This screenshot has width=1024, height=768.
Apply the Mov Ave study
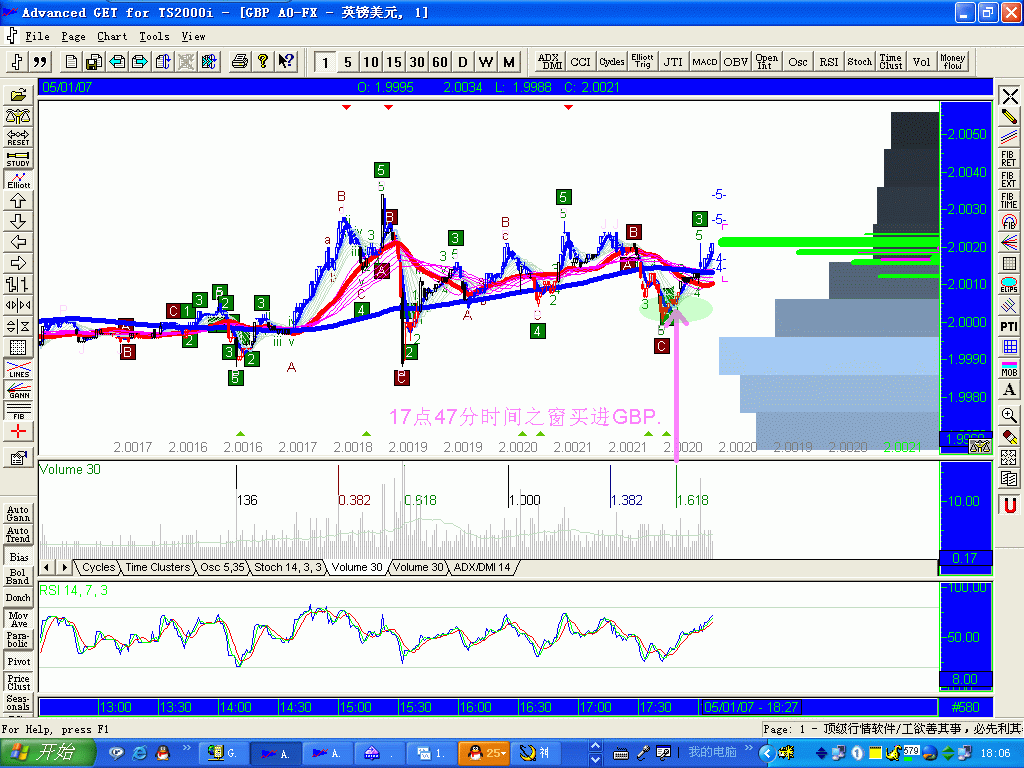pyautogui.click(x=18, y=620)
